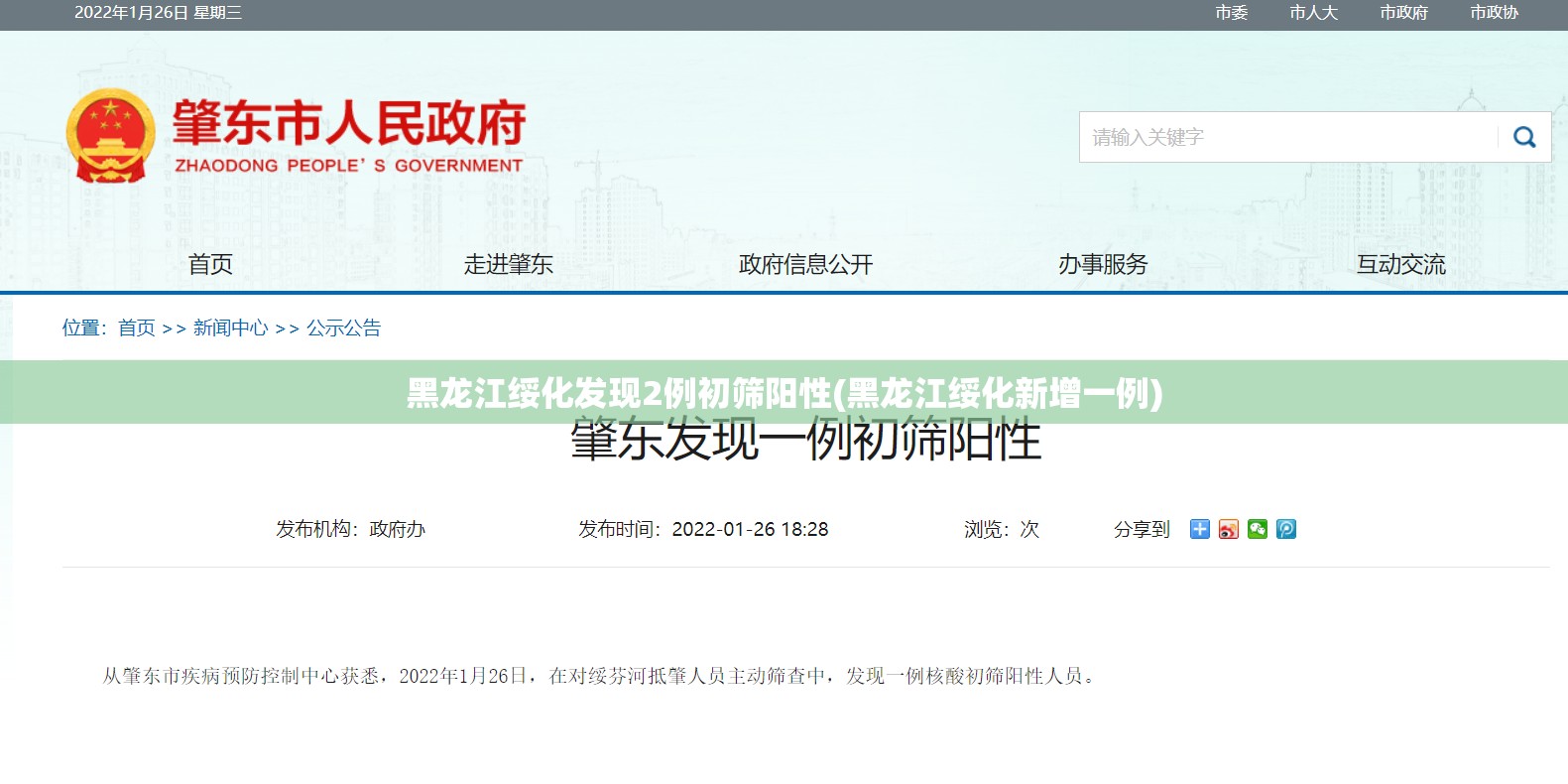Click the 新闻中心 breadcrumb link
This screenshot has width=1568, height=784.
point(230,327)
